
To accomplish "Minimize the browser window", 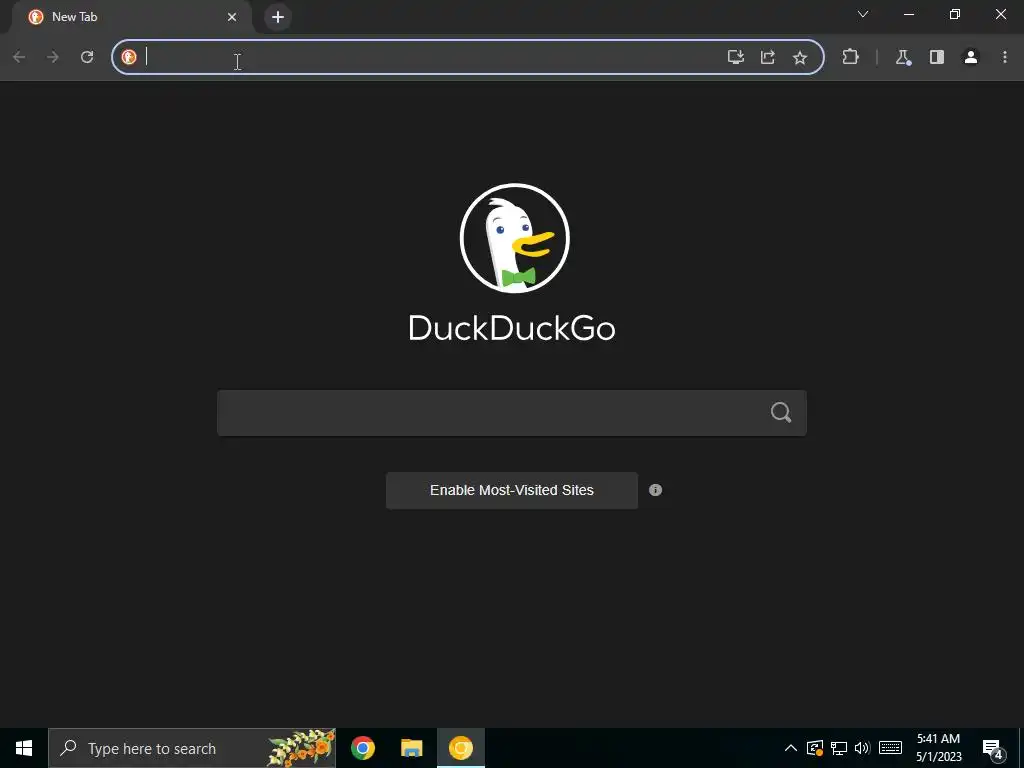I will pos(909,14).
